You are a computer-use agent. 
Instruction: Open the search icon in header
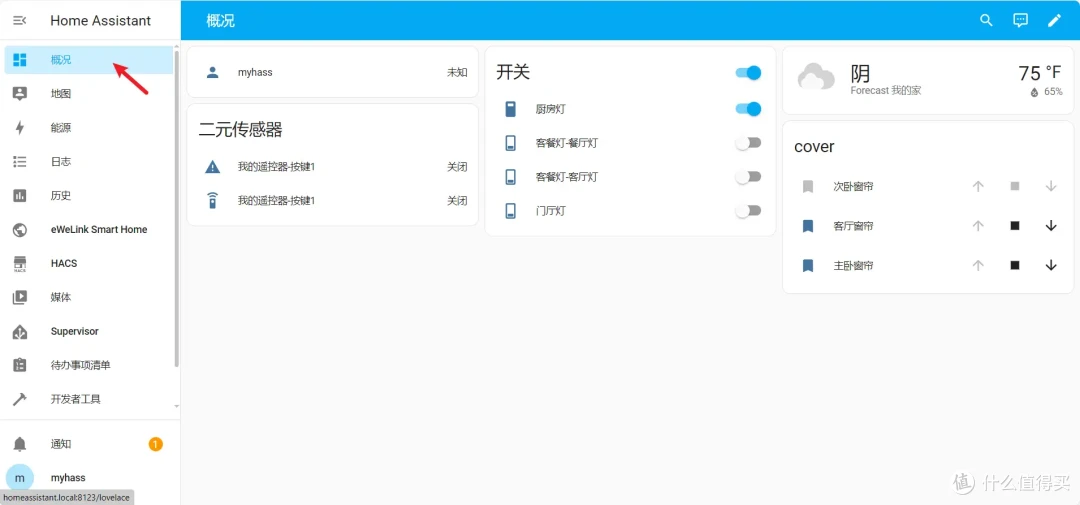[x=986, y=20]
